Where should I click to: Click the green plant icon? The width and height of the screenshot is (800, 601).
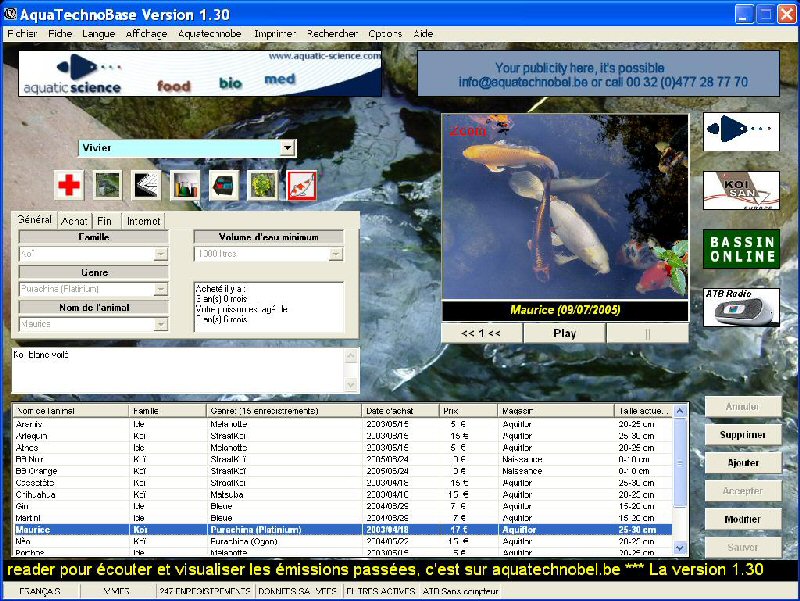(x=262, y=185)
